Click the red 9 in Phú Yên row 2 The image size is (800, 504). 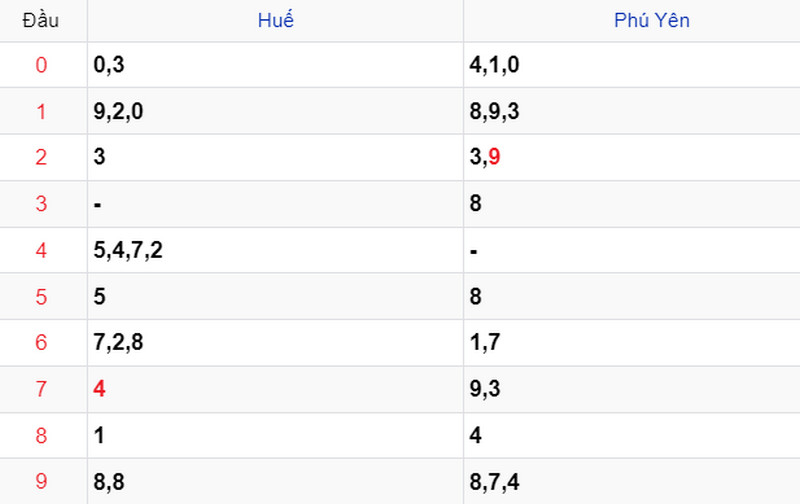tap(494, 157)
